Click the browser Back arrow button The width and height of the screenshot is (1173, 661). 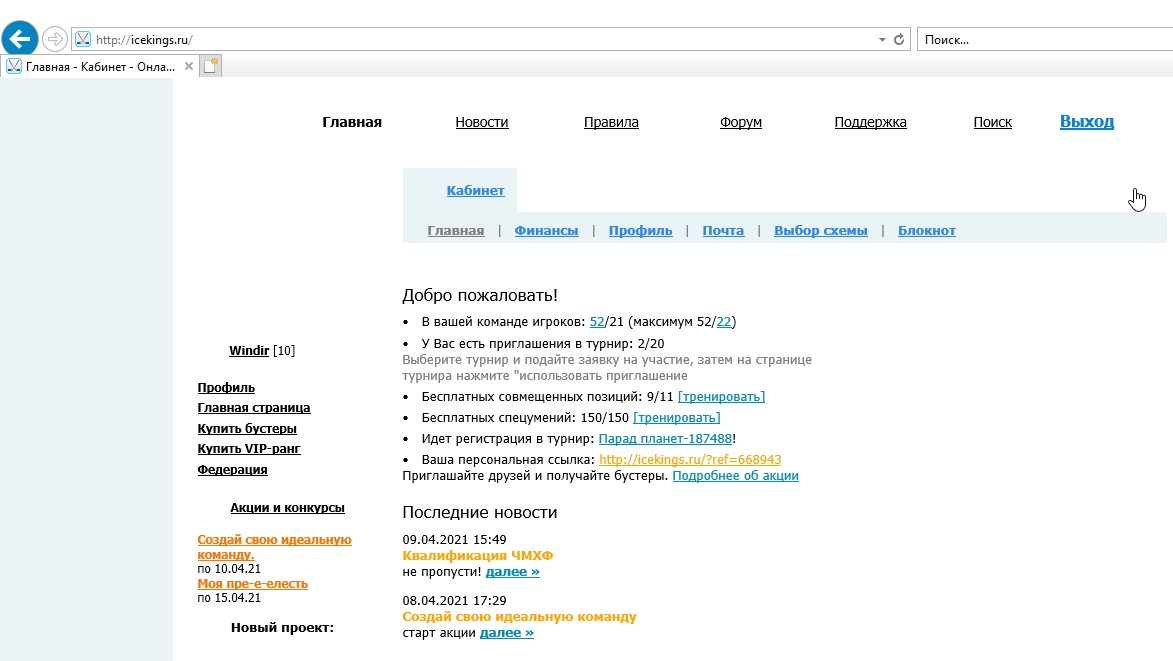coord(20,39)
